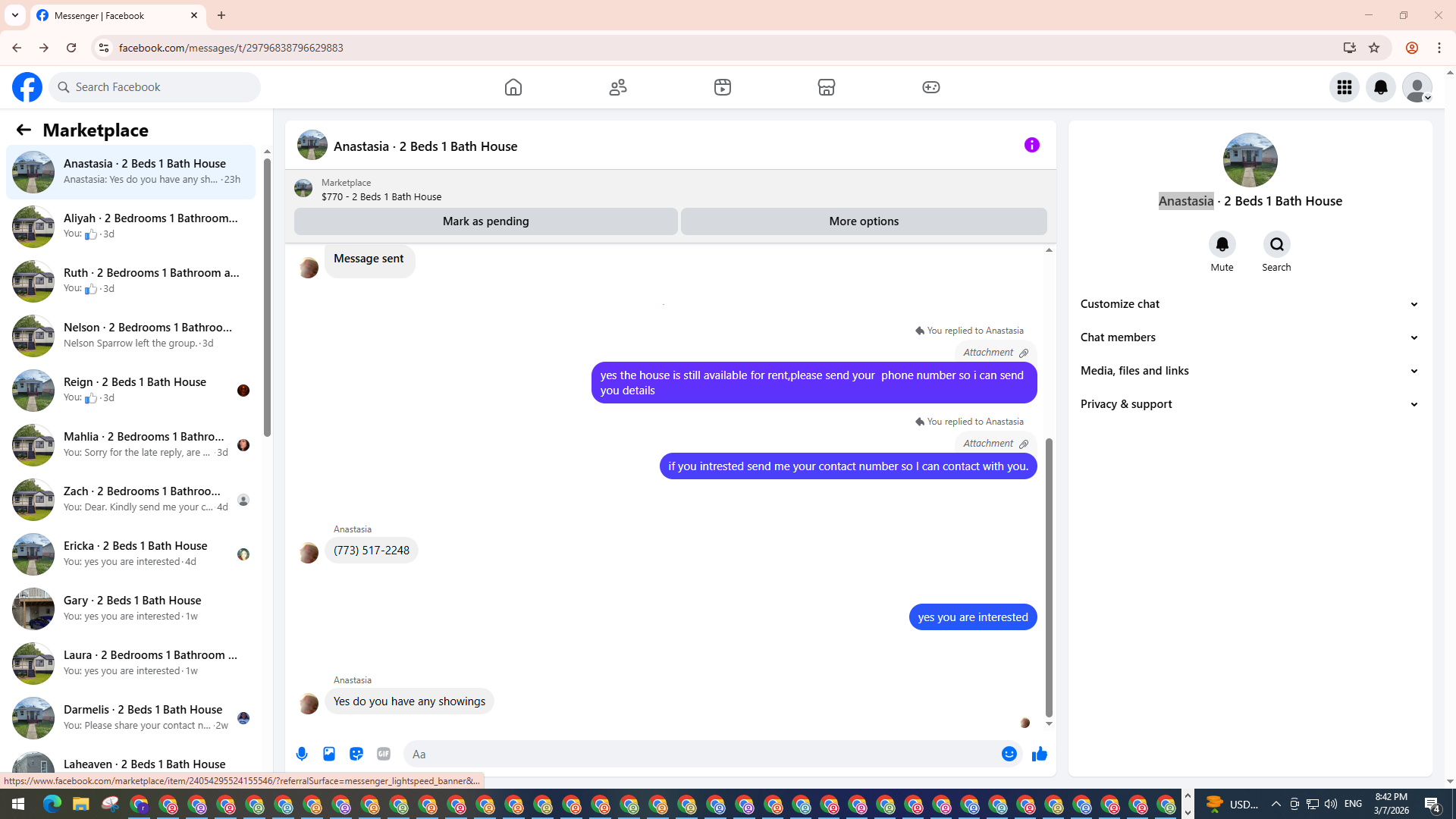The width and height of the screenshot is (1456, 819).
Task: Open the Chrome three-dot menu
Action: pos(1439,48)
